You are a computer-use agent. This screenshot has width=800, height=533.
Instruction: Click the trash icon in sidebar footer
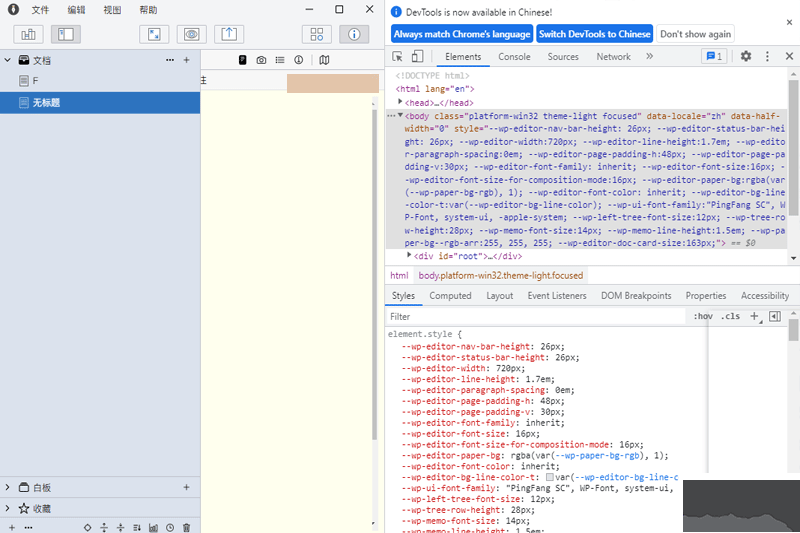[x=186, y=527]
